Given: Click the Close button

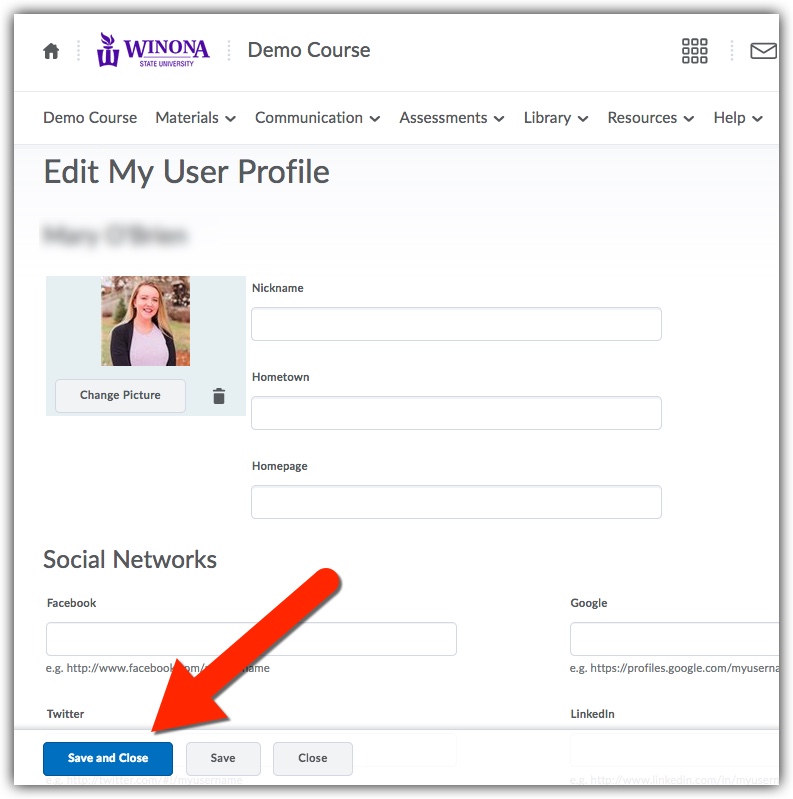Looking at the screenshot, I should click(313, 758).
